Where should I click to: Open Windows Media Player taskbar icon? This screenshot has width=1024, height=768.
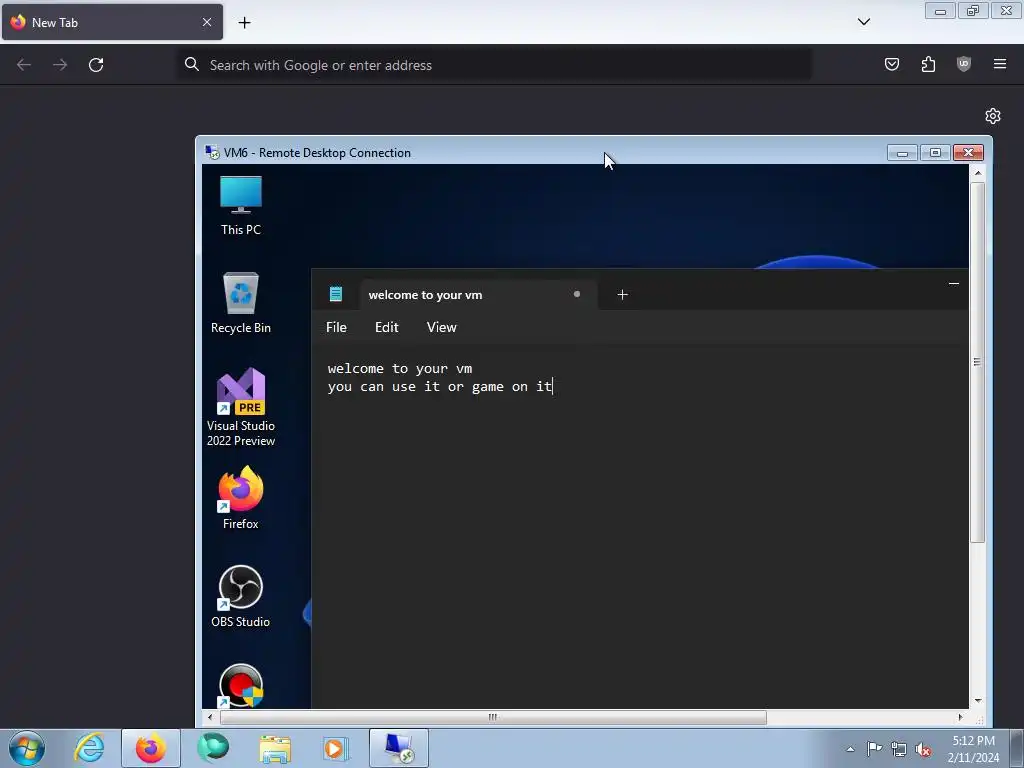point(336,748)
